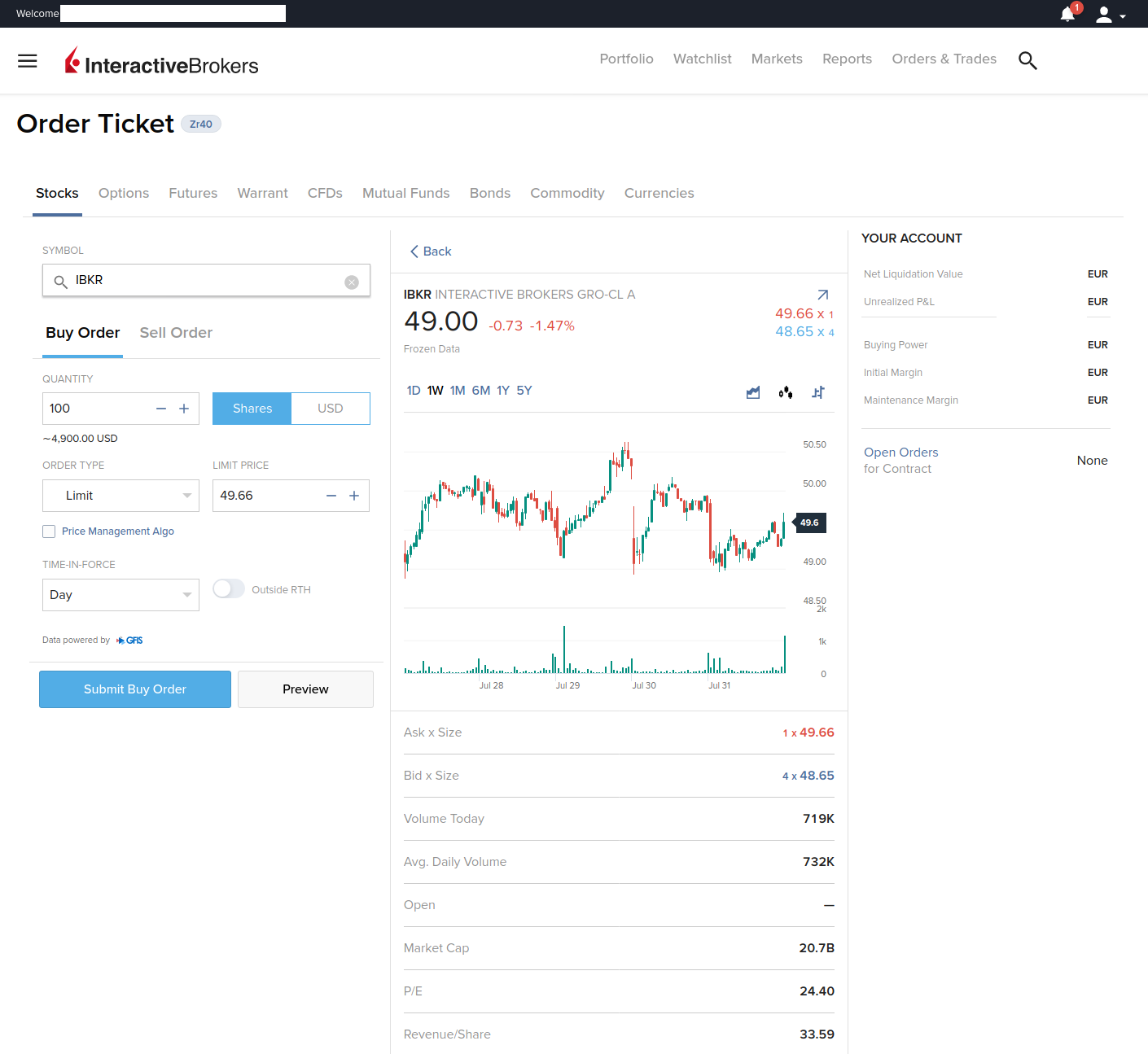Click the Interactive Brokers logo
1148x1054 pixels.
point(161,62)
